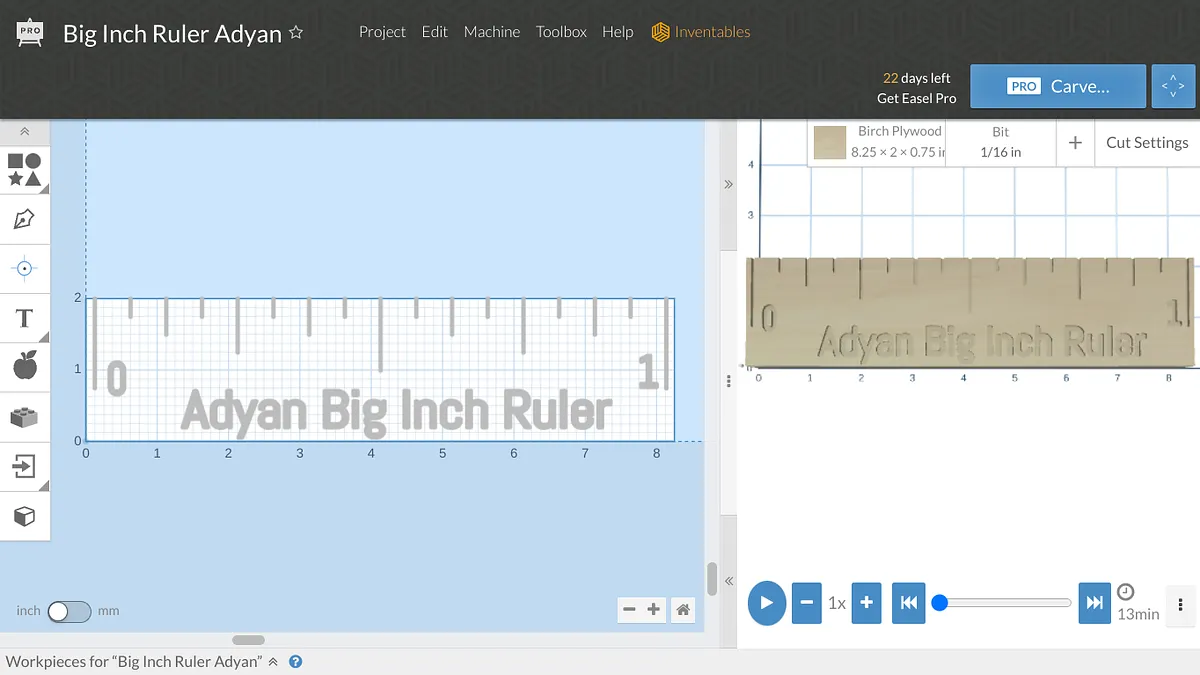Expand the Workpieces panel chevron
Screen dimensions: 1200x675
[273, 662]
